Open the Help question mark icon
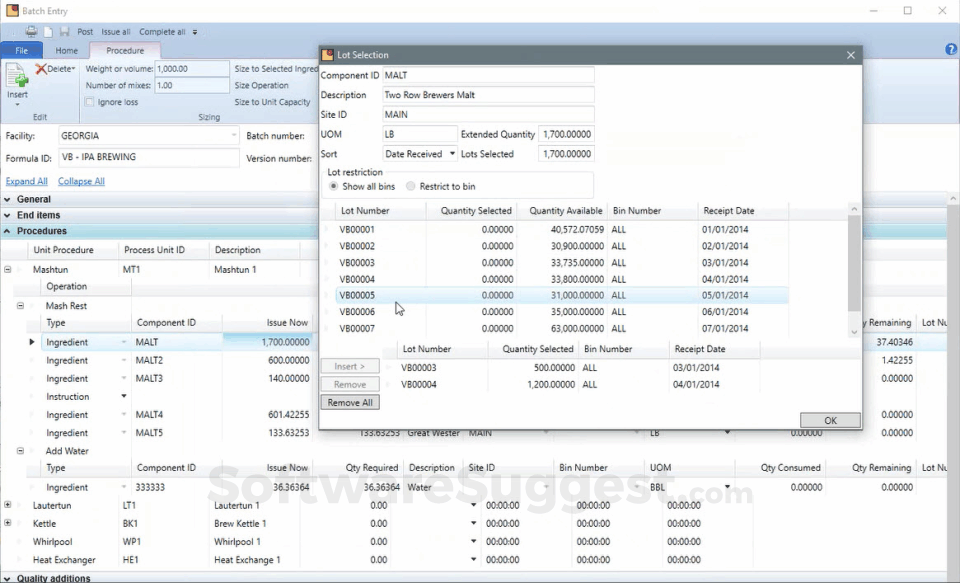This screenshot has height=583, width=960. point(951,50)
